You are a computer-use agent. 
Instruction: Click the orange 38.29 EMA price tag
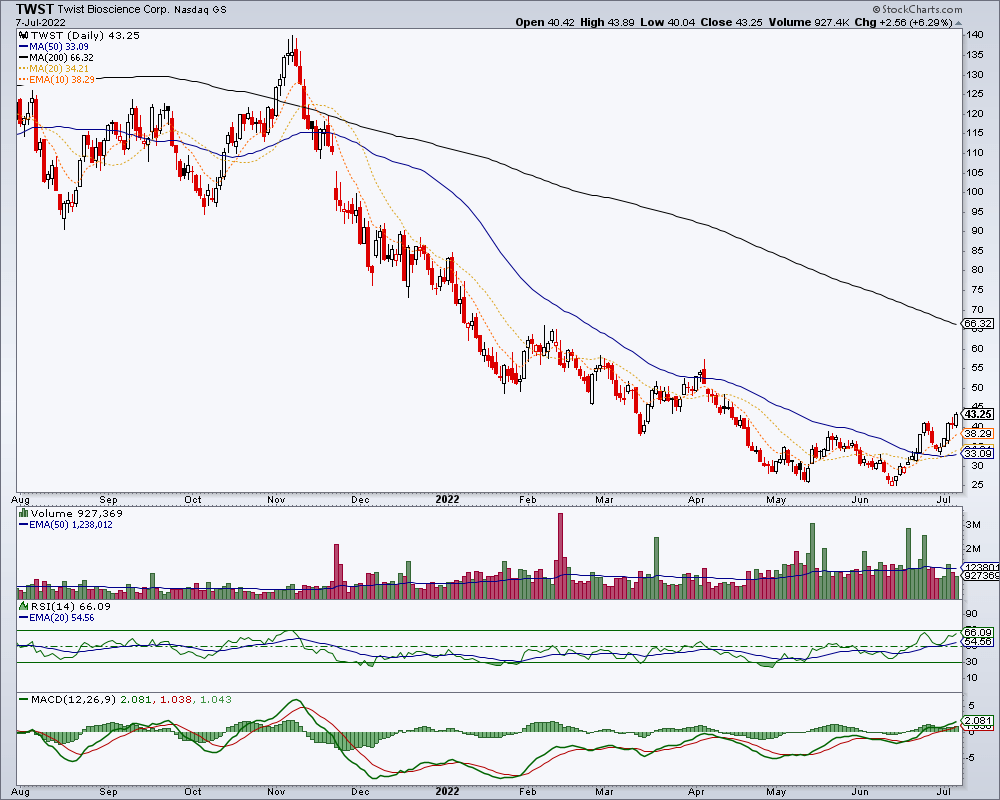978,434
